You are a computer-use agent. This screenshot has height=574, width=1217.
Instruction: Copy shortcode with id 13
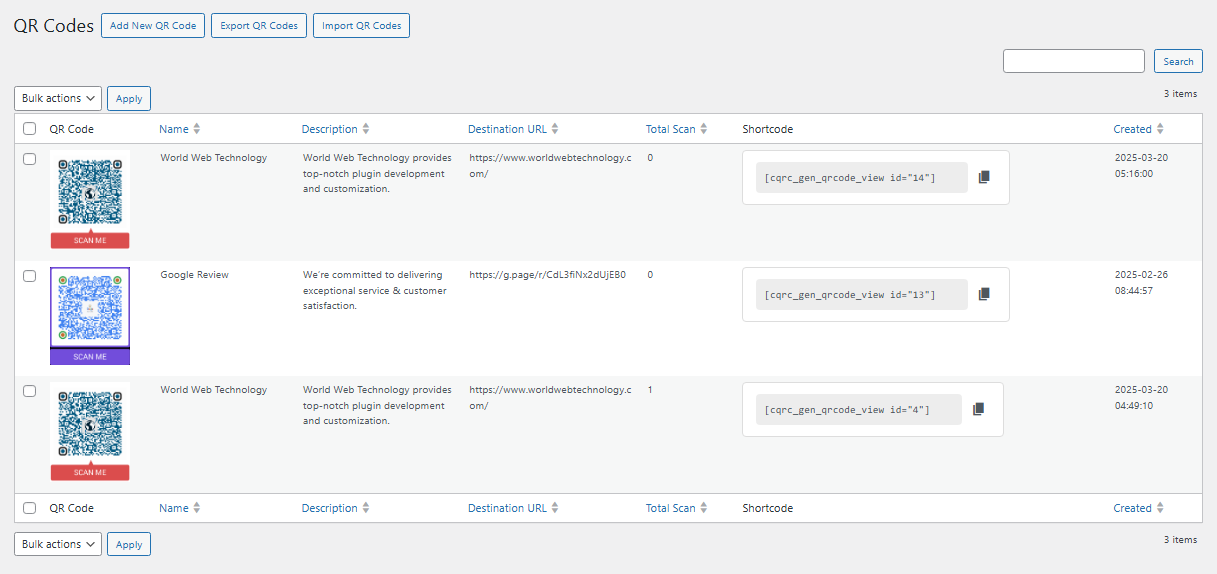tap(984, 294)
